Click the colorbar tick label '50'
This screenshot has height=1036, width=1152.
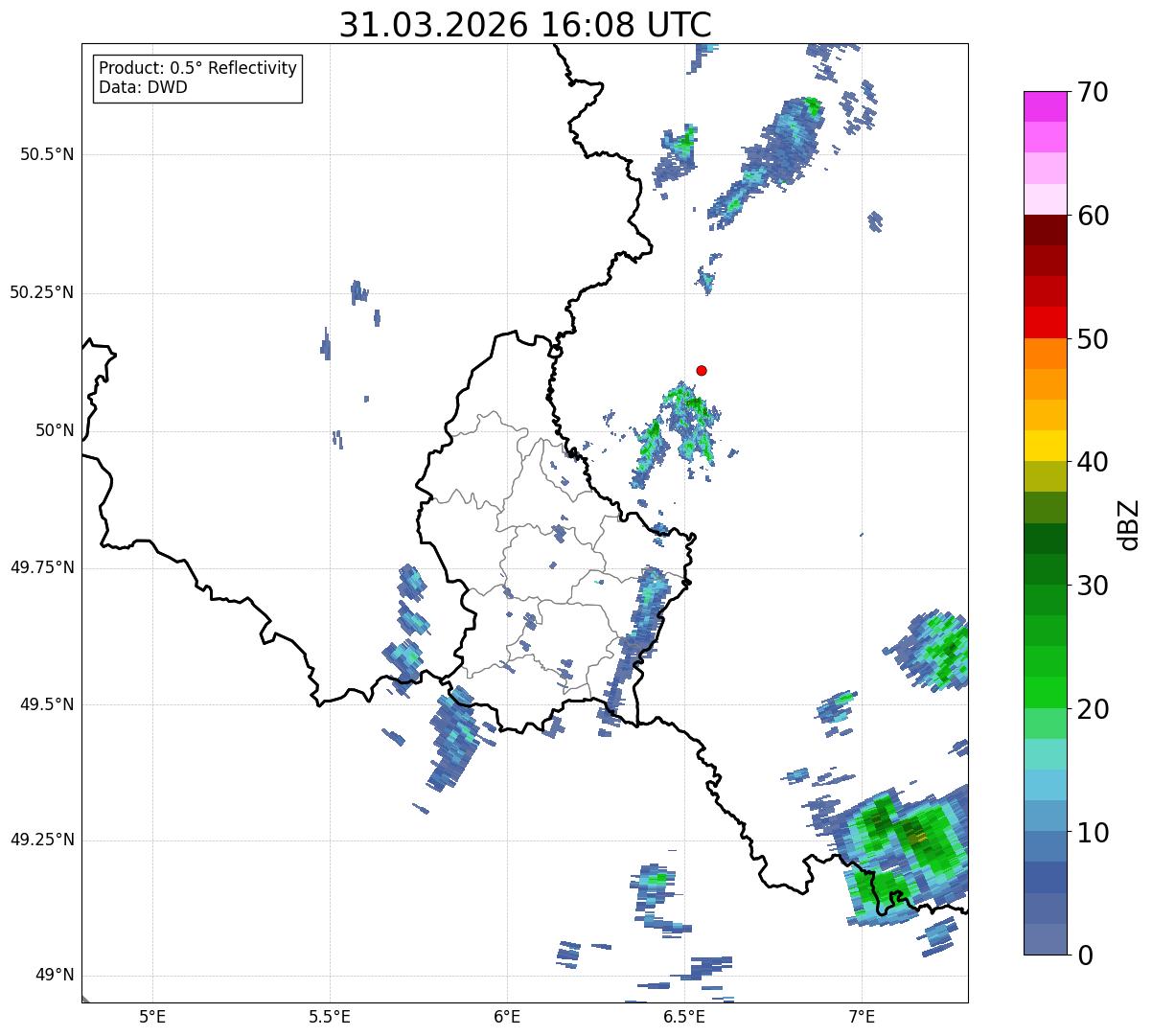tap(1093, 339)
